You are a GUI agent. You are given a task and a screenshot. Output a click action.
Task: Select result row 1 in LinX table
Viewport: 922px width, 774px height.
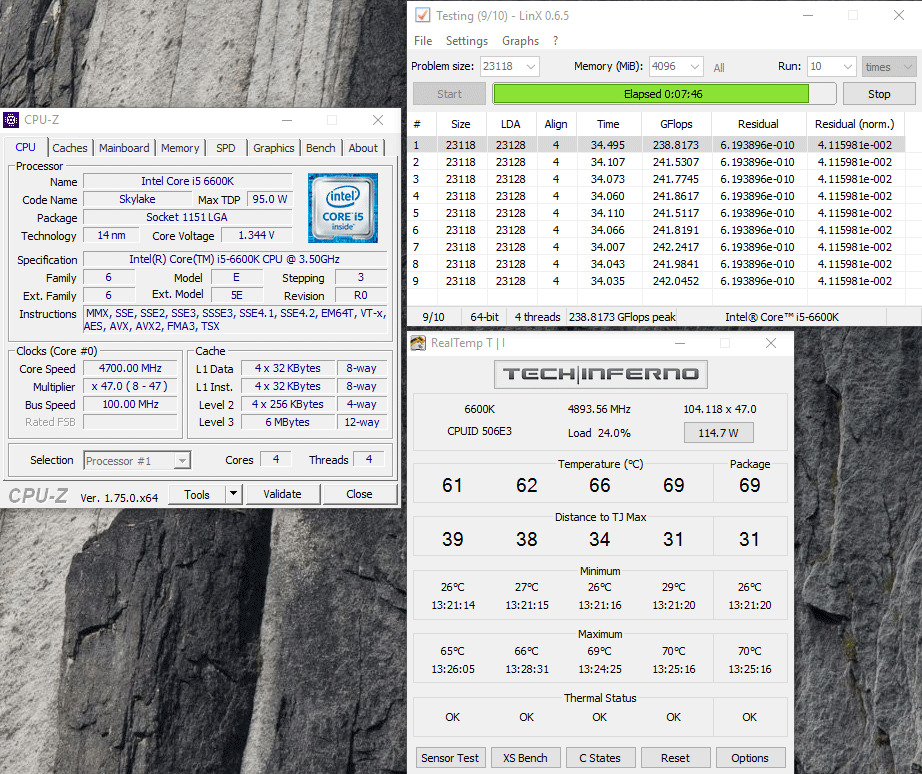pos(656,145)
